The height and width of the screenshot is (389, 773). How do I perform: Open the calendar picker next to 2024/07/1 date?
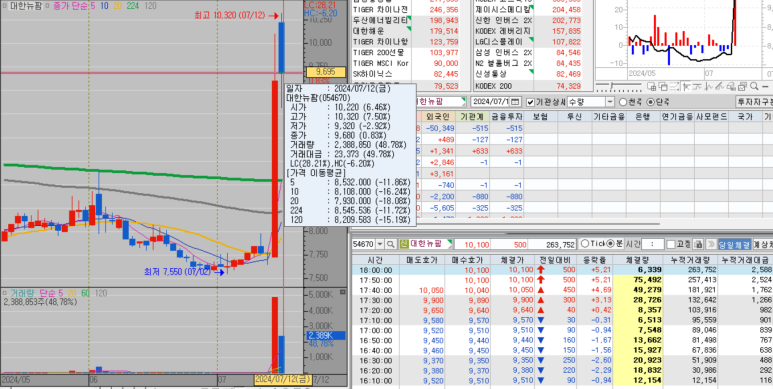pyautogui.click(x=515, y=102)
